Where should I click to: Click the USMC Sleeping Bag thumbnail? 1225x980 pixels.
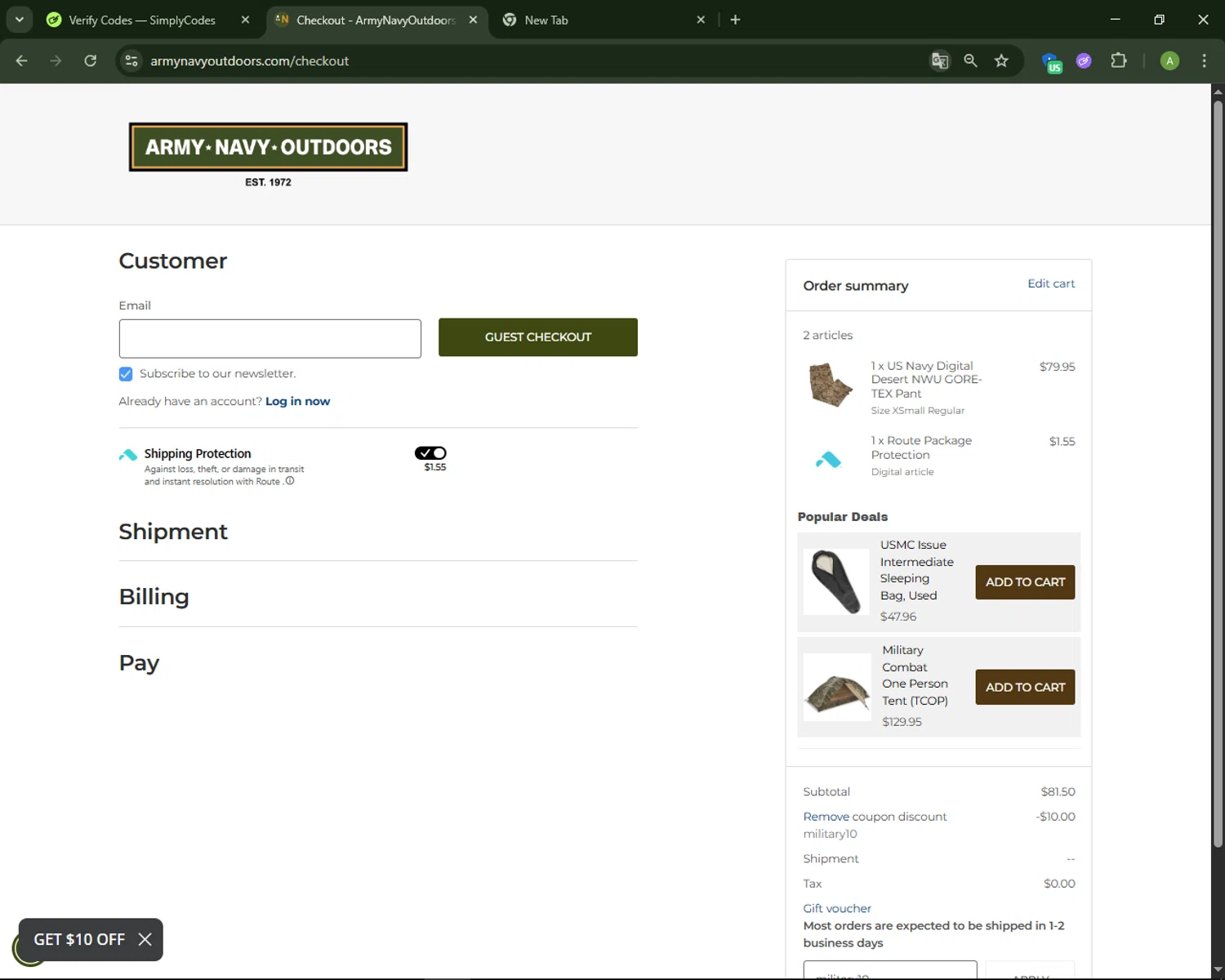(x=836, y=581)
